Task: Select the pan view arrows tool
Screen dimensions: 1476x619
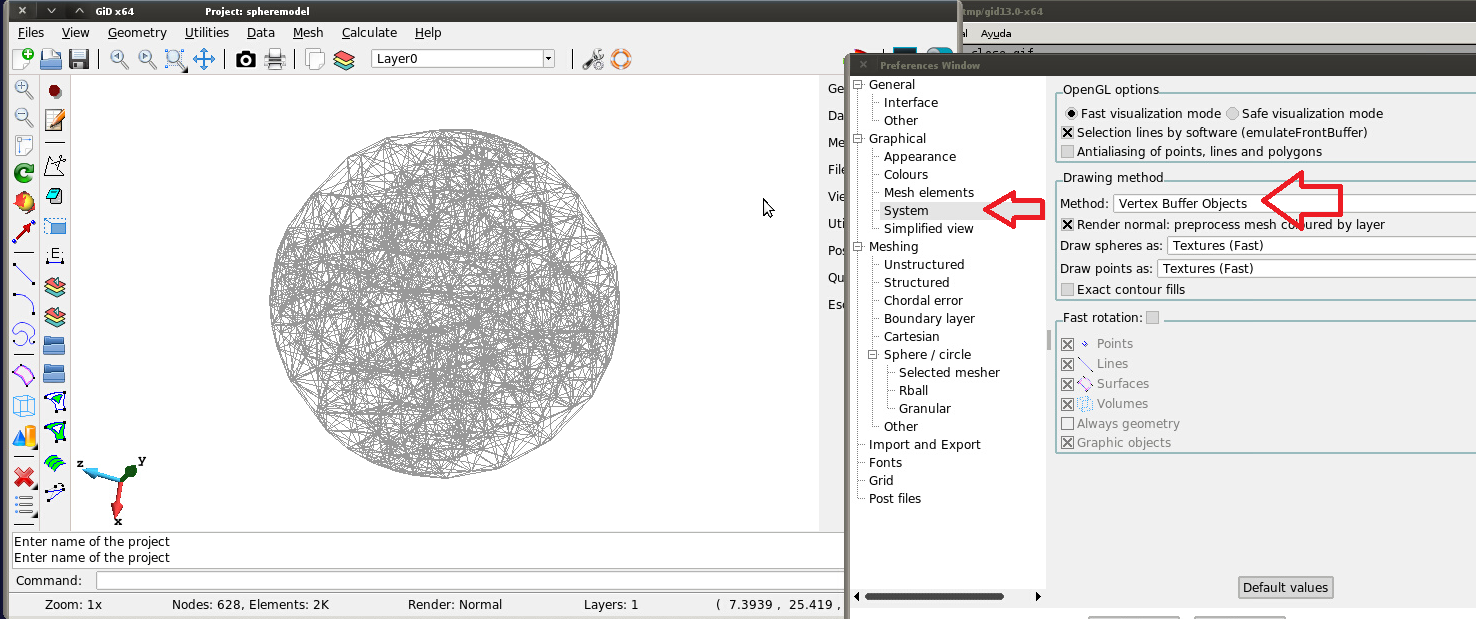Action: coord(204,59)
